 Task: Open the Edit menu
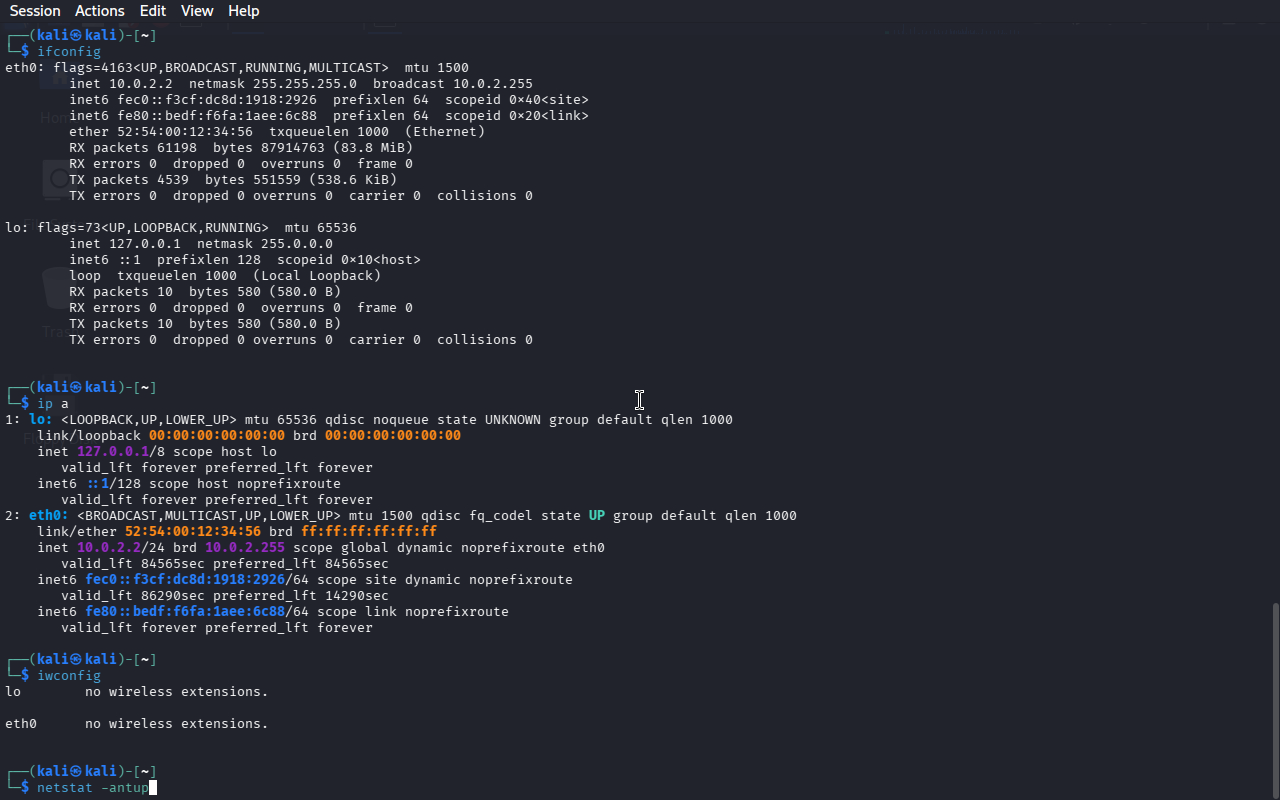click(153, 11)
